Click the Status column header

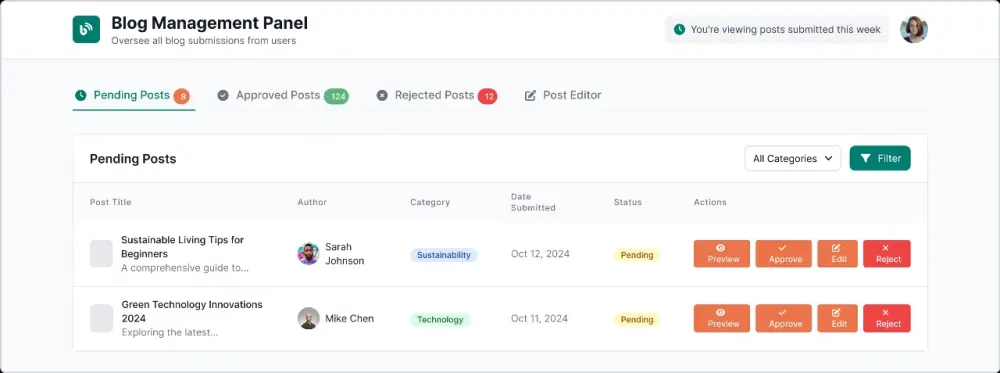[x=628, y=202]
